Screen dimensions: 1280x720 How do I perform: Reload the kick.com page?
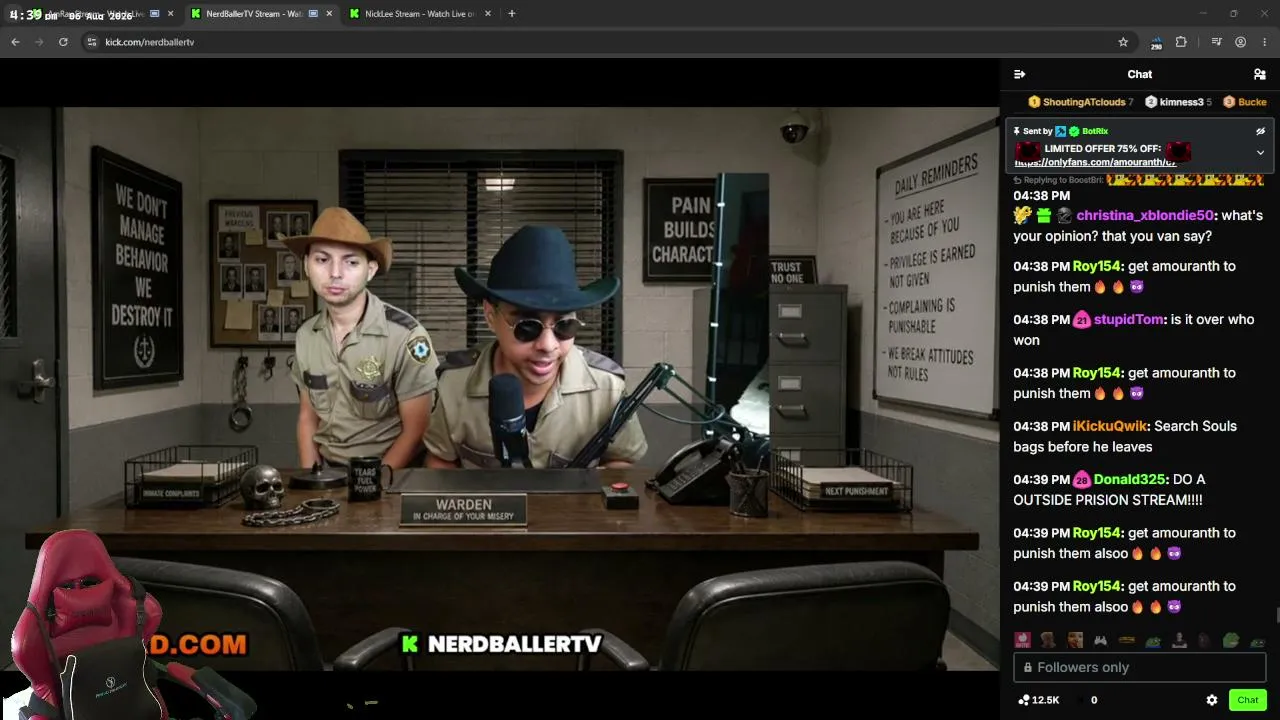(x=63, y=42)
